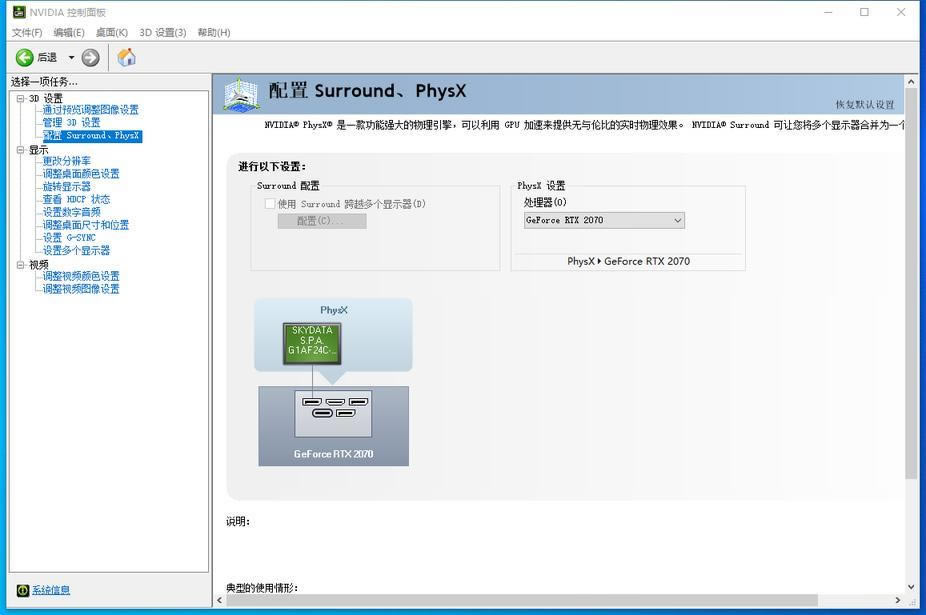
Task: Select 设置多个显示器 in the tree
Action: point(76,250)
